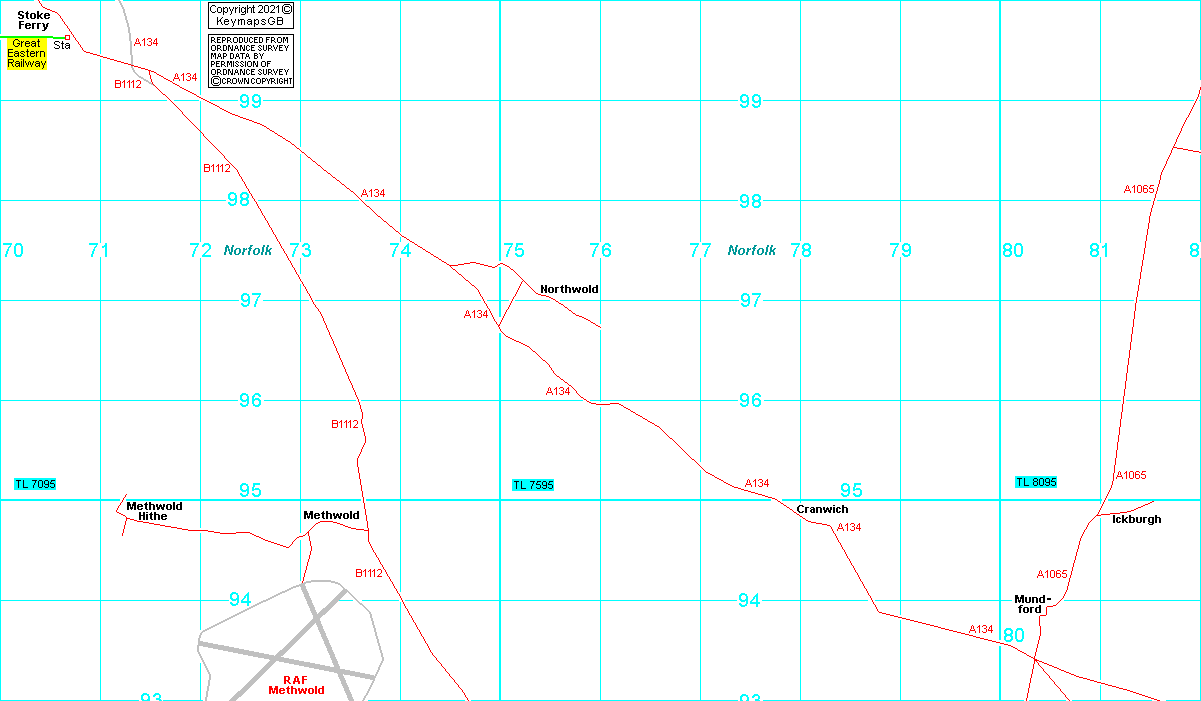This screenshot has width=1201, height=701.
Task: Click the Methwold Hithe place label
Action: tap(154, 511)
